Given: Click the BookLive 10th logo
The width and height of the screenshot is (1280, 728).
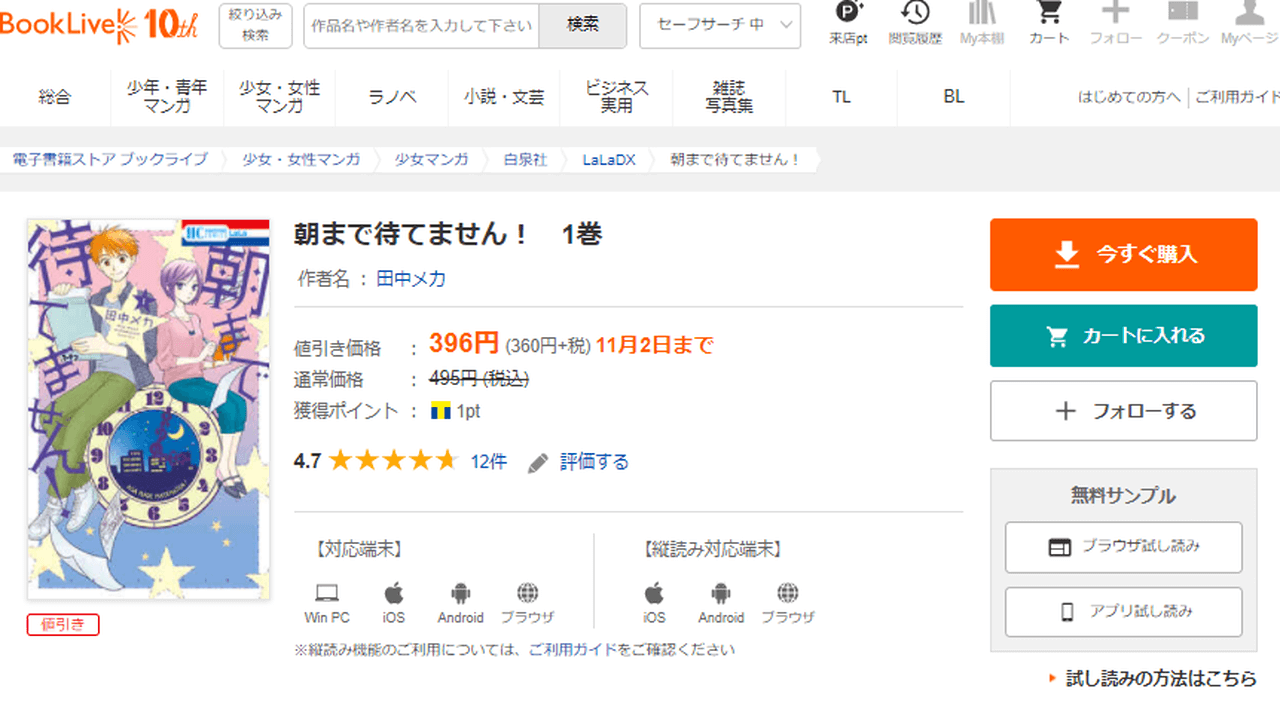Looking at the screenshot, I should [100, 25].
